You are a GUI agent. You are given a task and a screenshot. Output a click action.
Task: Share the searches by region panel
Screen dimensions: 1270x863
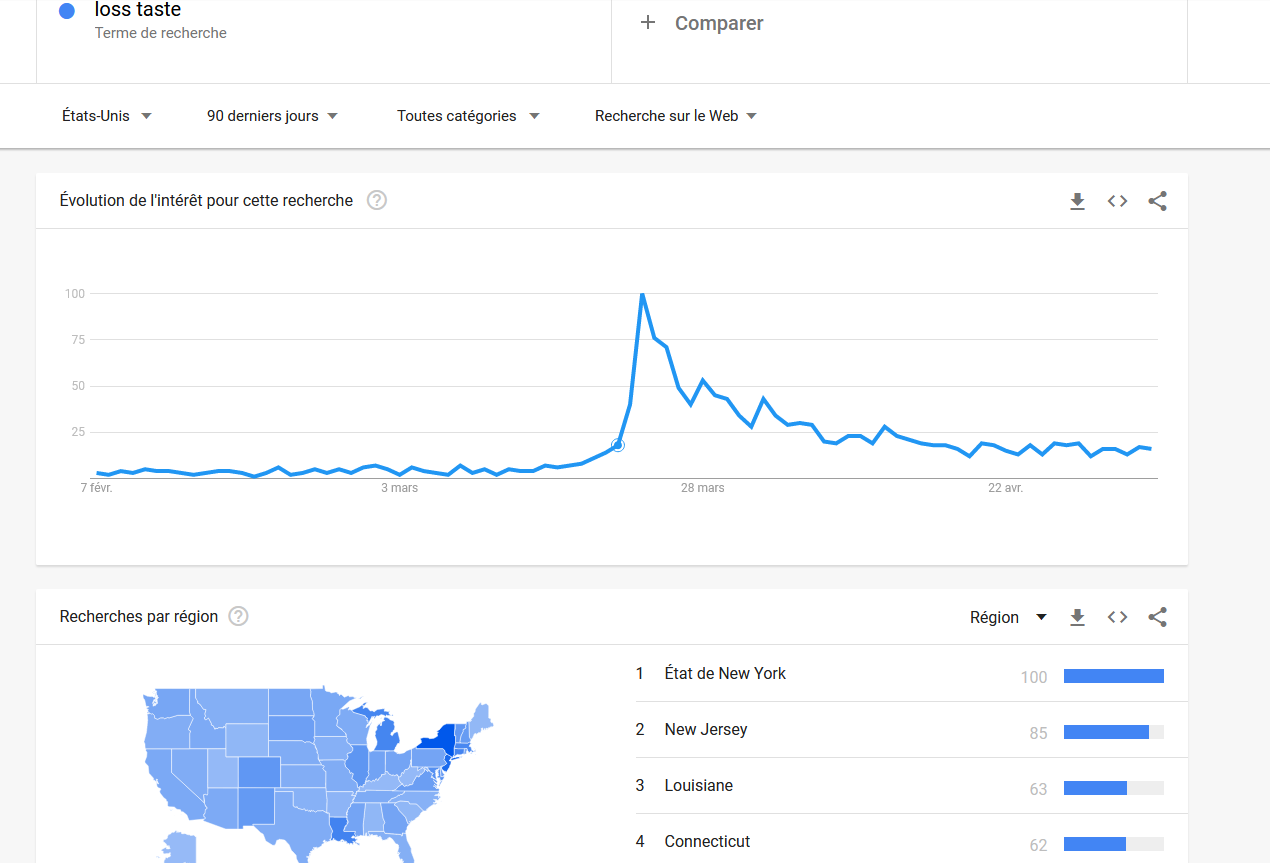pos(1157,617)
